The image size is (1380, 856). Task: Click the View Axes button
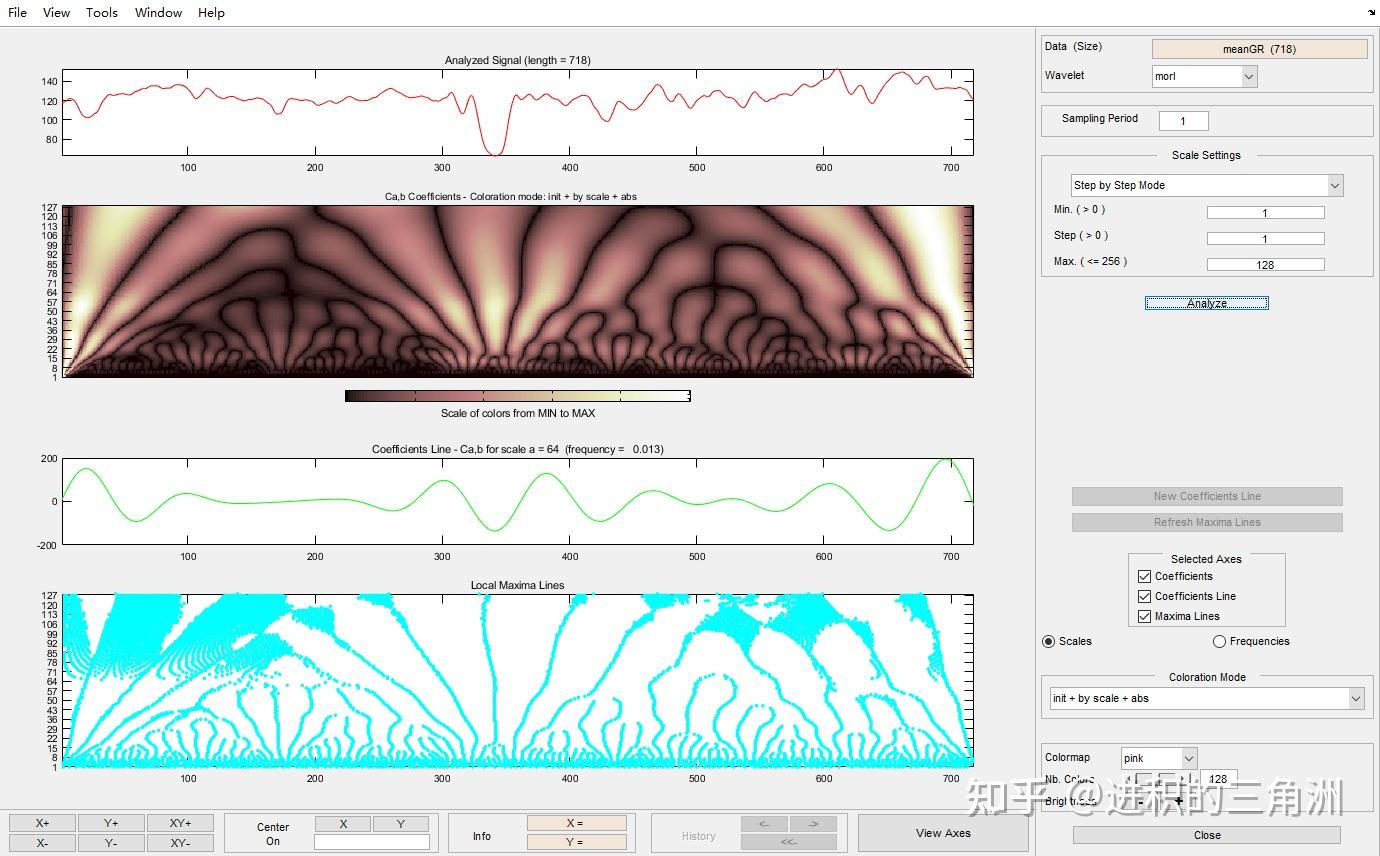pos(943,833)
